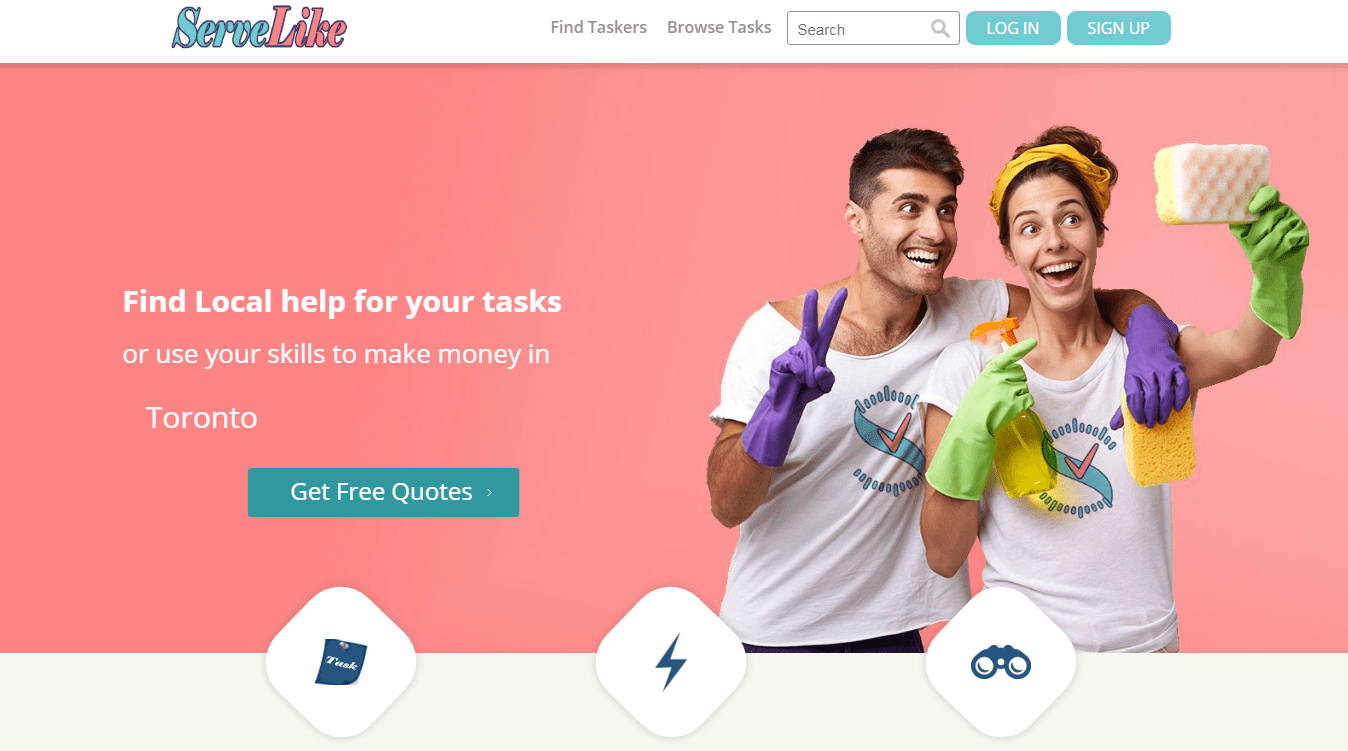Open the Toronto city selector
The width and height of the screenshot is (1348, 751).
click(202, 417)
